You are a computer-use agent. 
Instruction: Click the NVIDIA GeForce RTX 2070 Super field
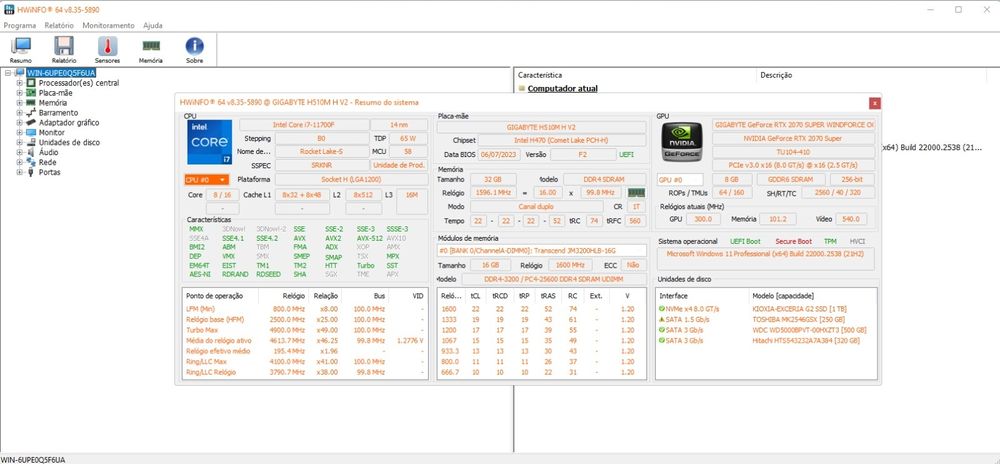click(793, 138)
